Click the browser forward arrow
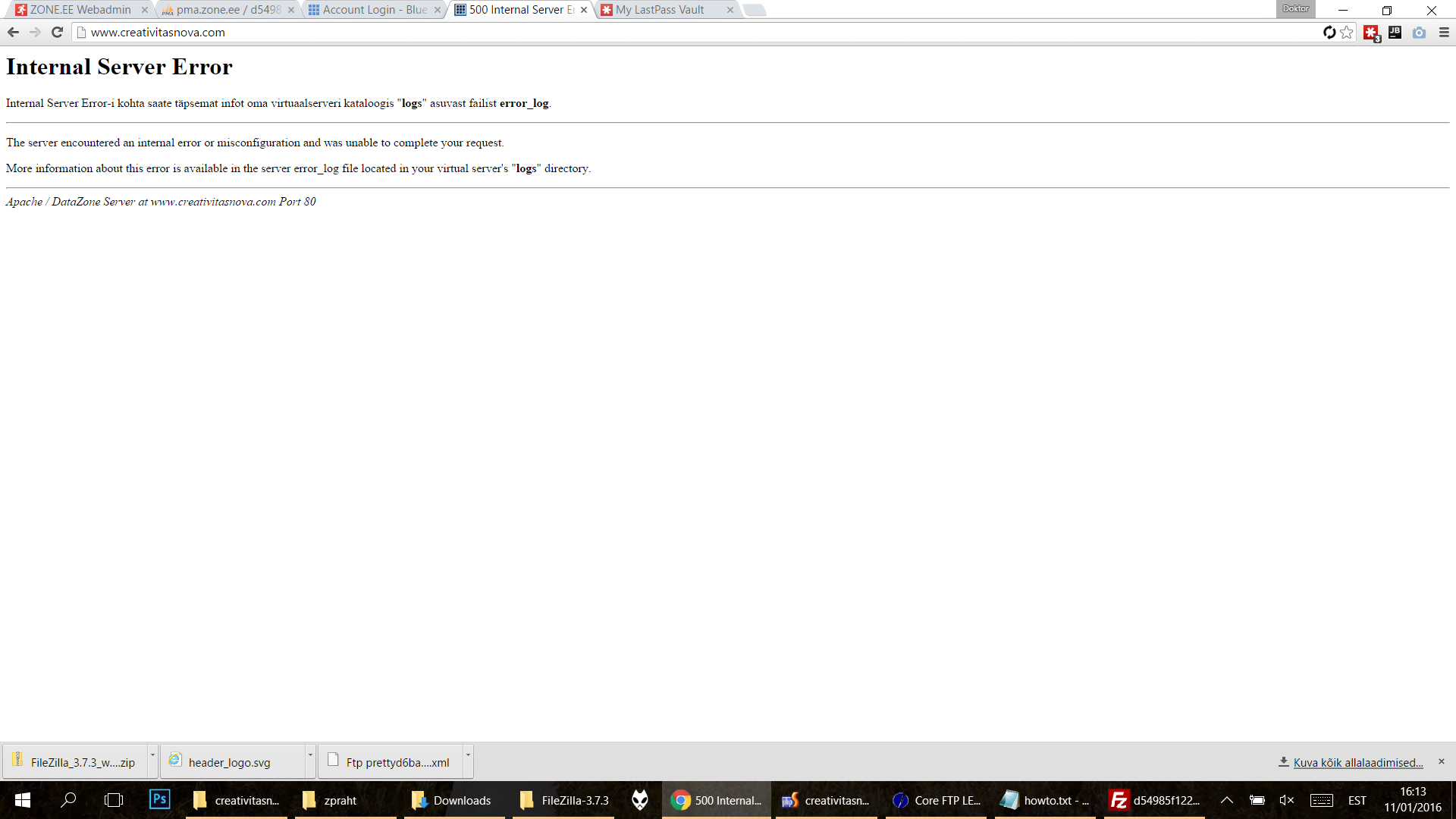This screenshot has width=1456, height=819. click(x=35, y=32)
